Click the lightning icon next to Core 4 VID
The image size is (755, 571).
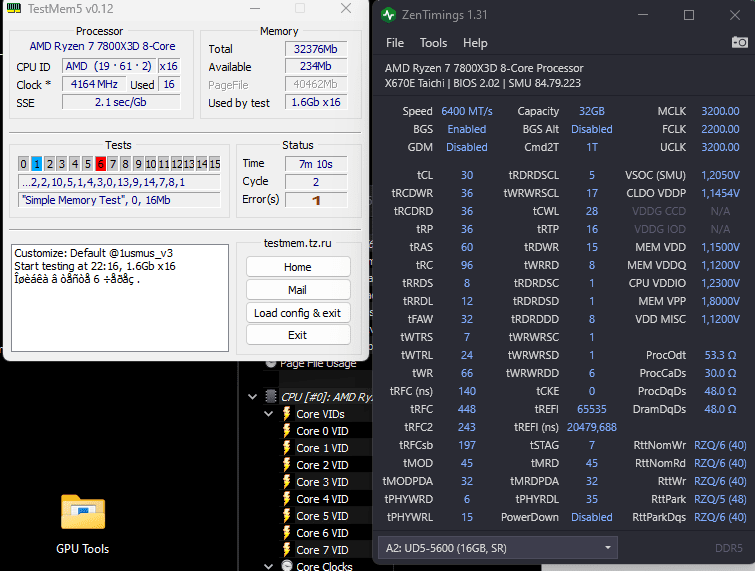point(286,499)
